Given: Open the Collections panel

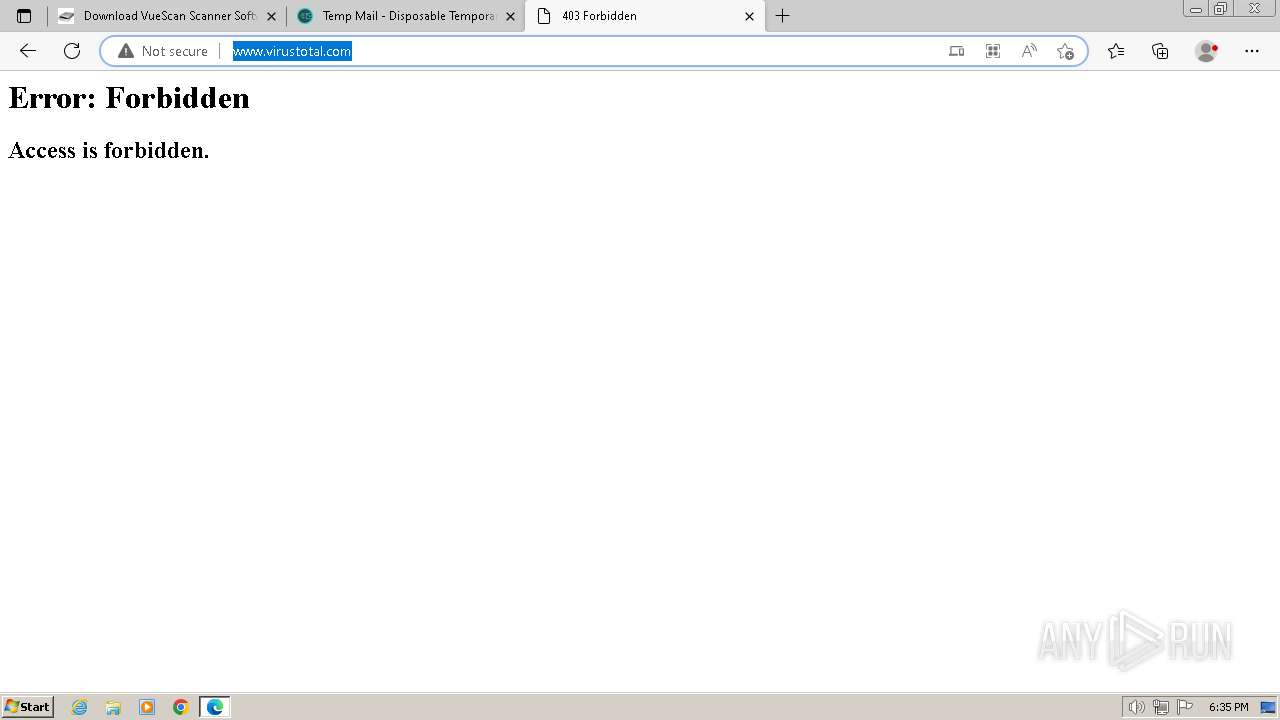Looking at the screenshot, I should coord(1160,51).
